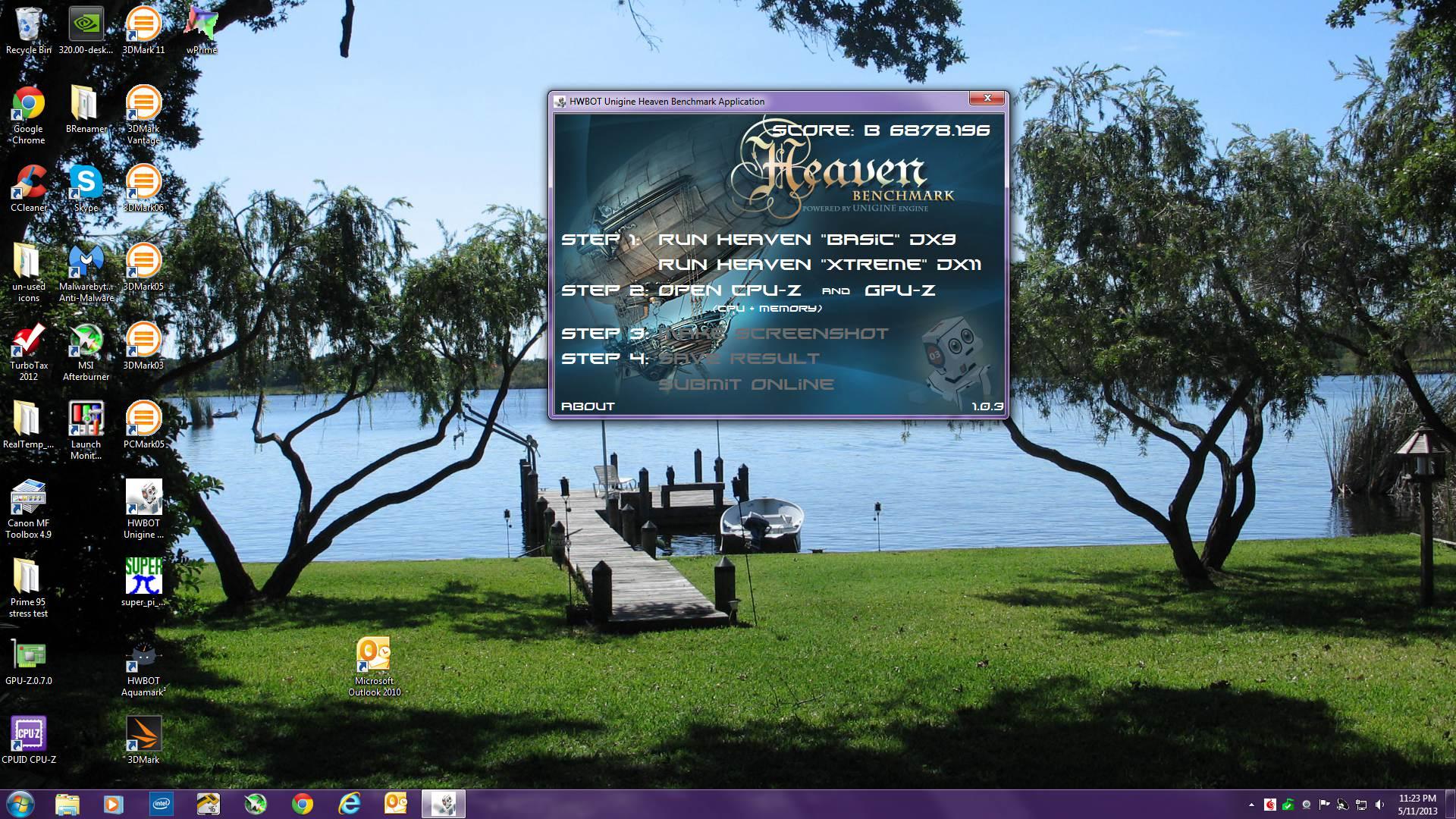This screenshot has width=1456, height=819.
Task: Select the 3DMark05 desktop shortcut
Action: tap(143, 268)
